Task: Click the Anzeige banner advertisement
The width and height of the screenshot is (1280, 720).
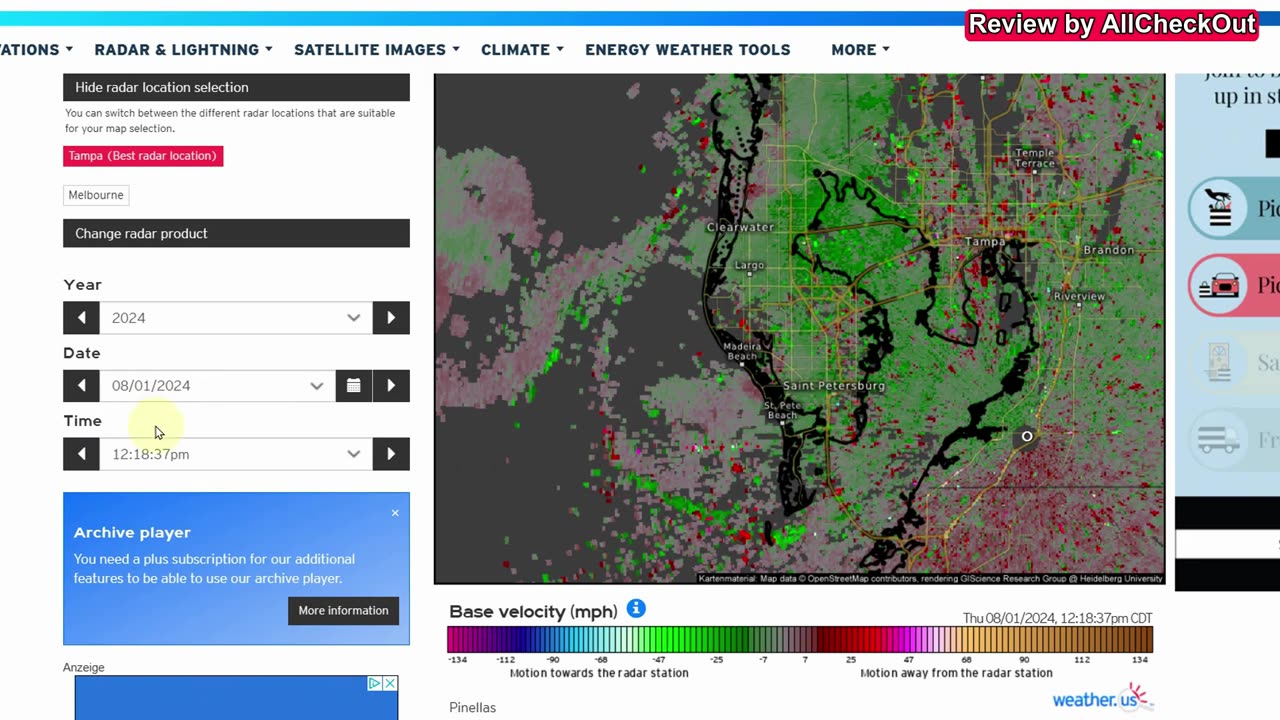Action: pyautogui.click(x=236, y=698)
